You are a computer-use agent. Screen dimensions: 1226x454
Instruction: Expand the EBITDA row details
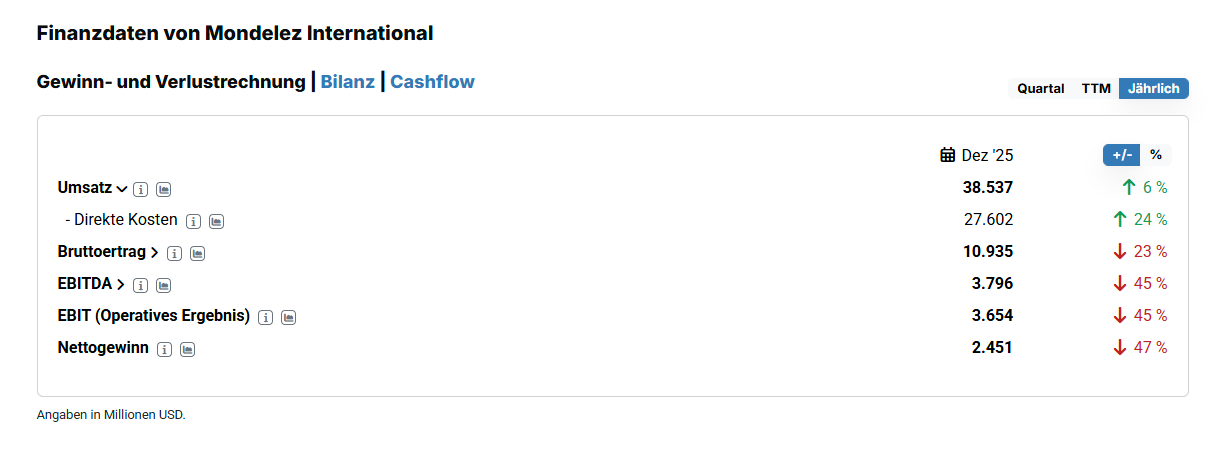(x=121, y=284)
